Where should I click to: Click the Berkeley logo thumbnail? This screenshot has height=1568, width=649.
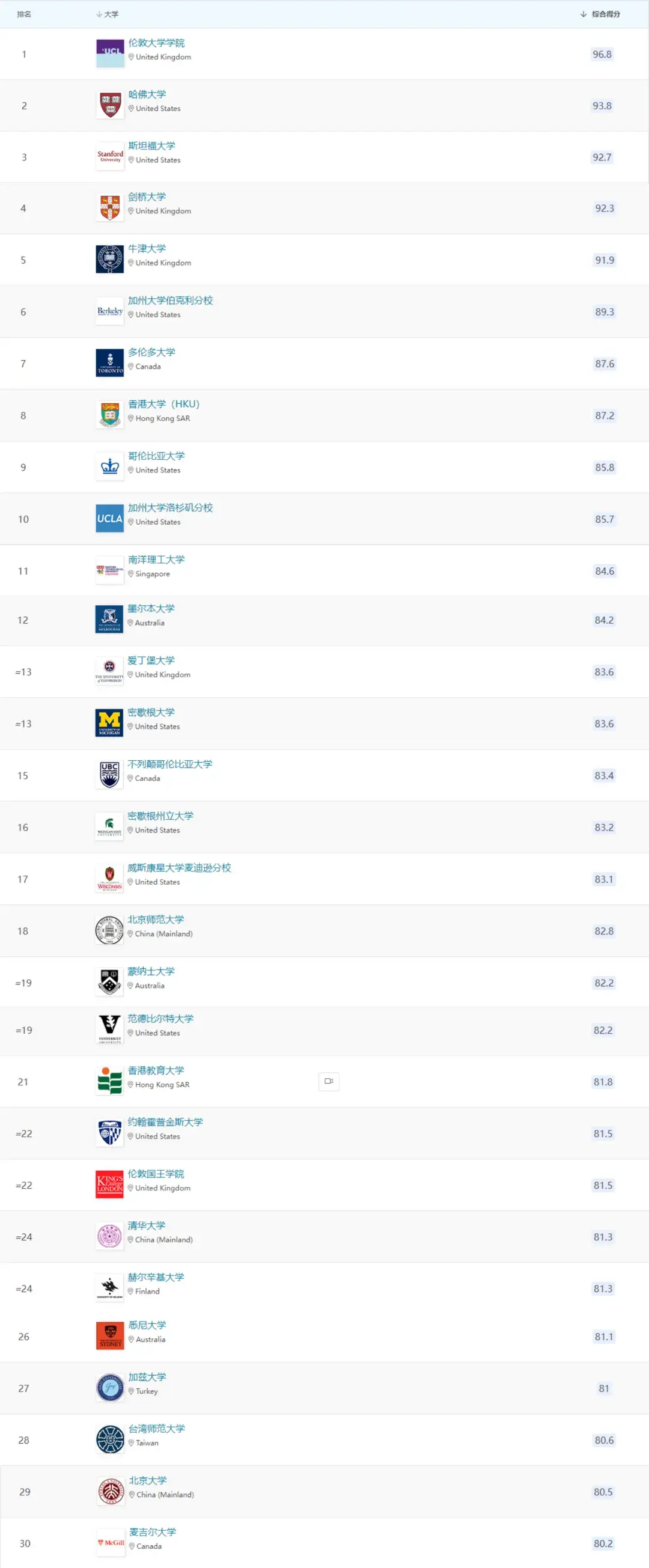(x=110, y=312)
